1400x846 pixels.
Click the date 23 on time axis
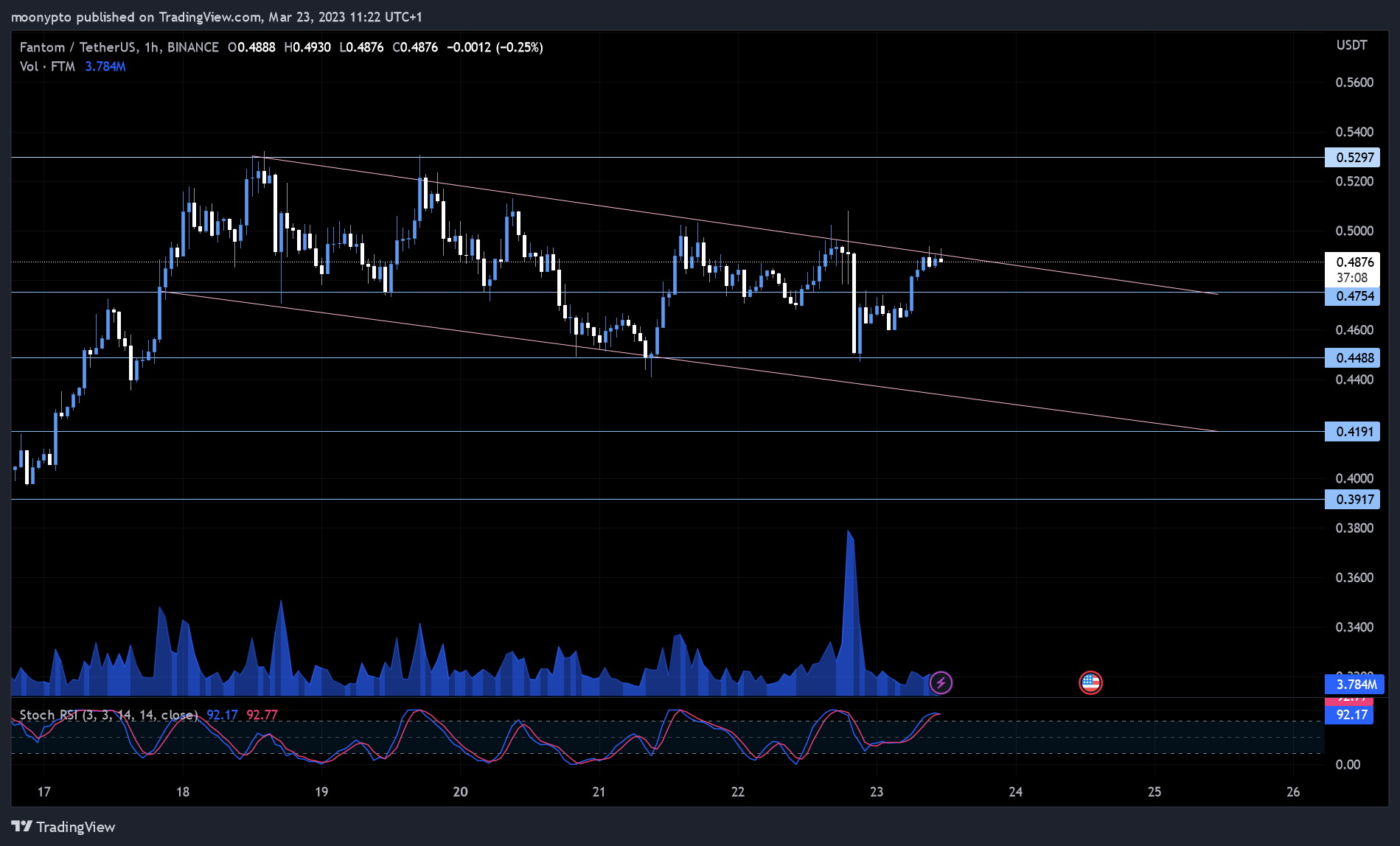tap(877, 791)
